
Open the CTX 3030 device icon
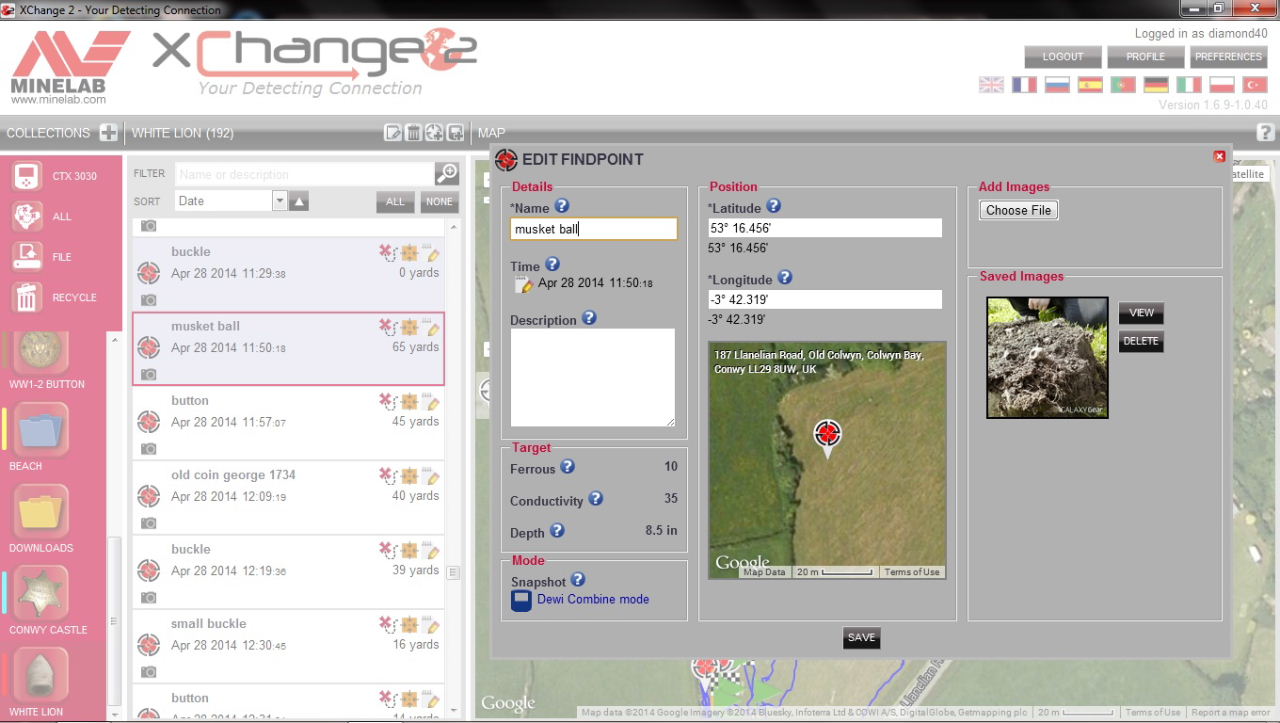click(x=27, y=176)
